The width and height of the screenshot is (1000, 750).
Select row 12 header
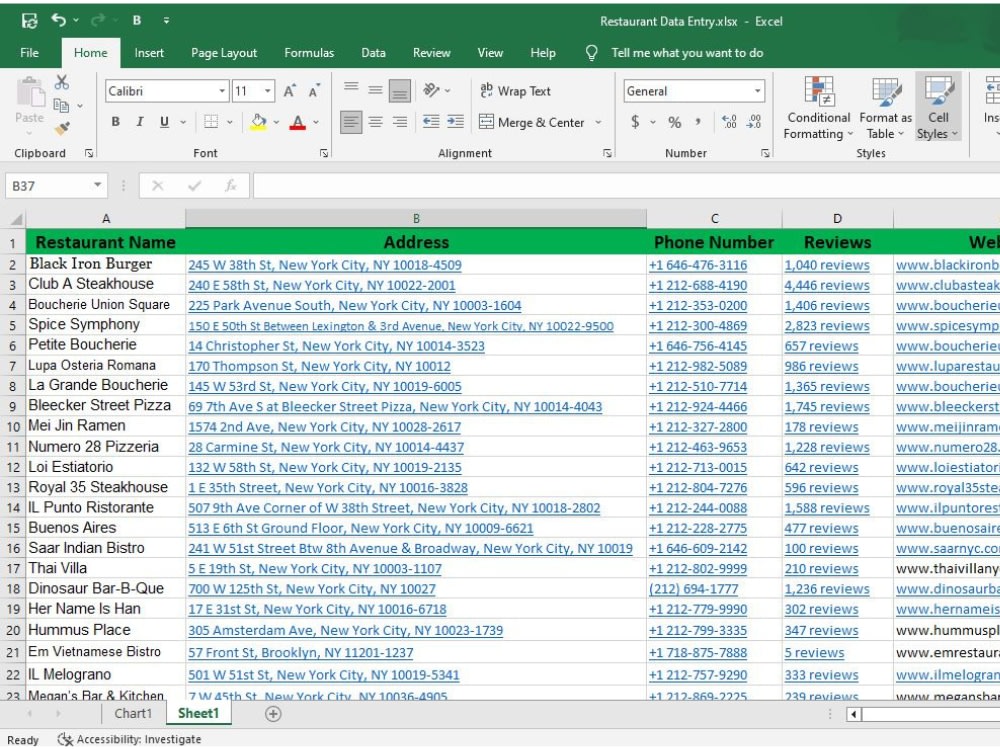click(x=13, y=467)
